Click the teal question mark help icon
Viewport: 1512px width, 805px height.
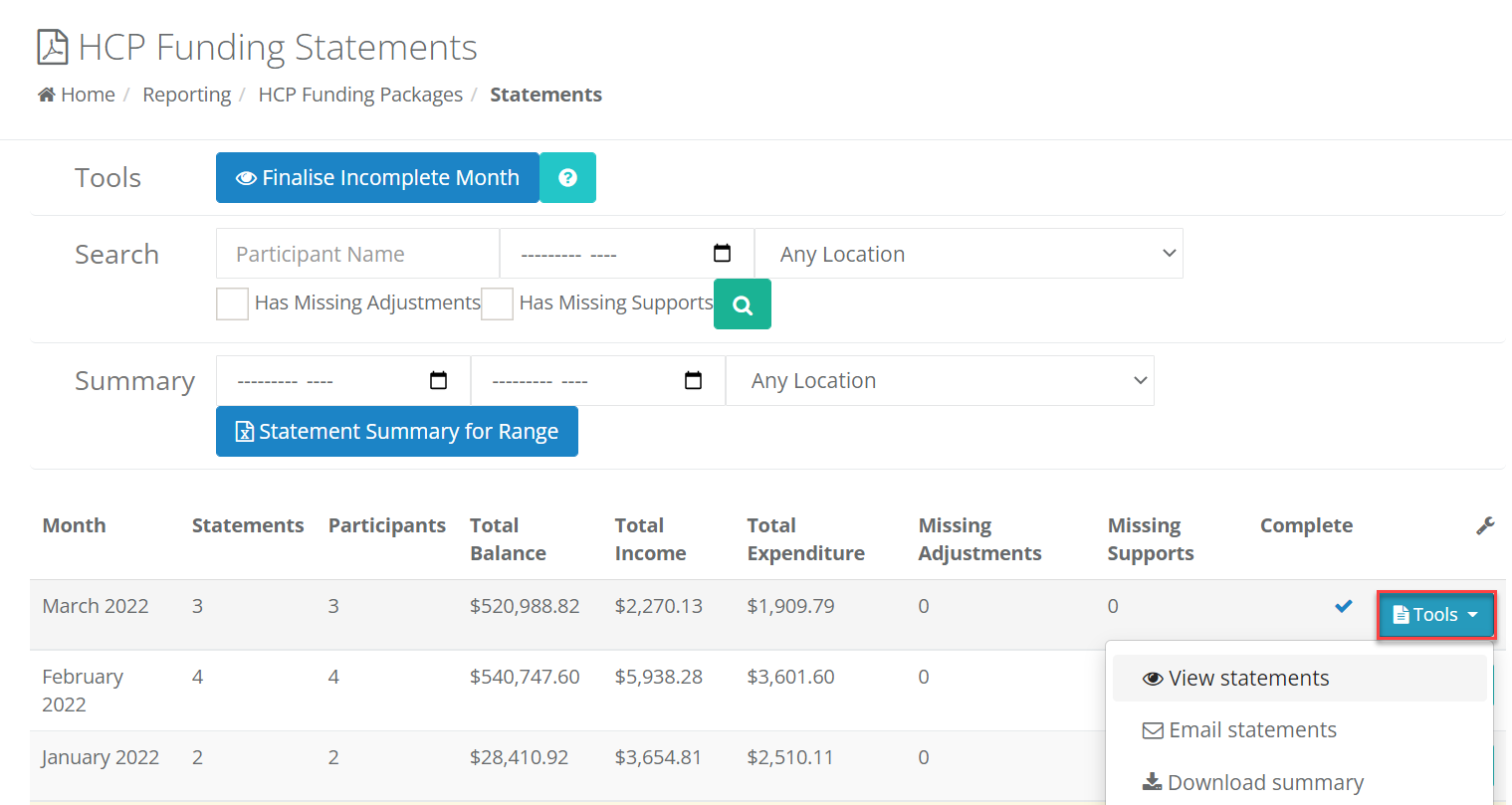pos(567,177)
